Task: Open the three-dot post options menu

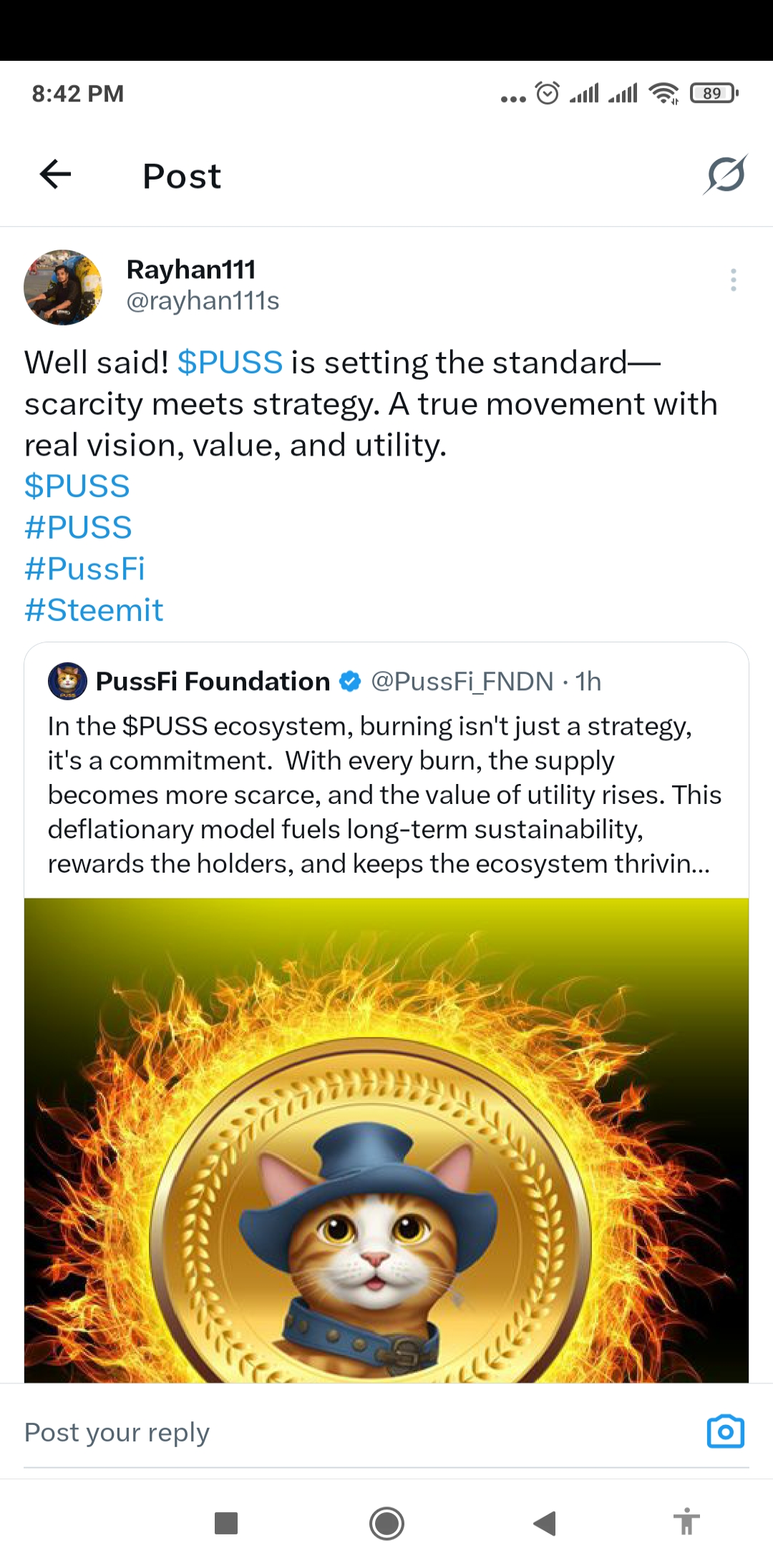Action: pyautogui.click(x=733, y=280)
